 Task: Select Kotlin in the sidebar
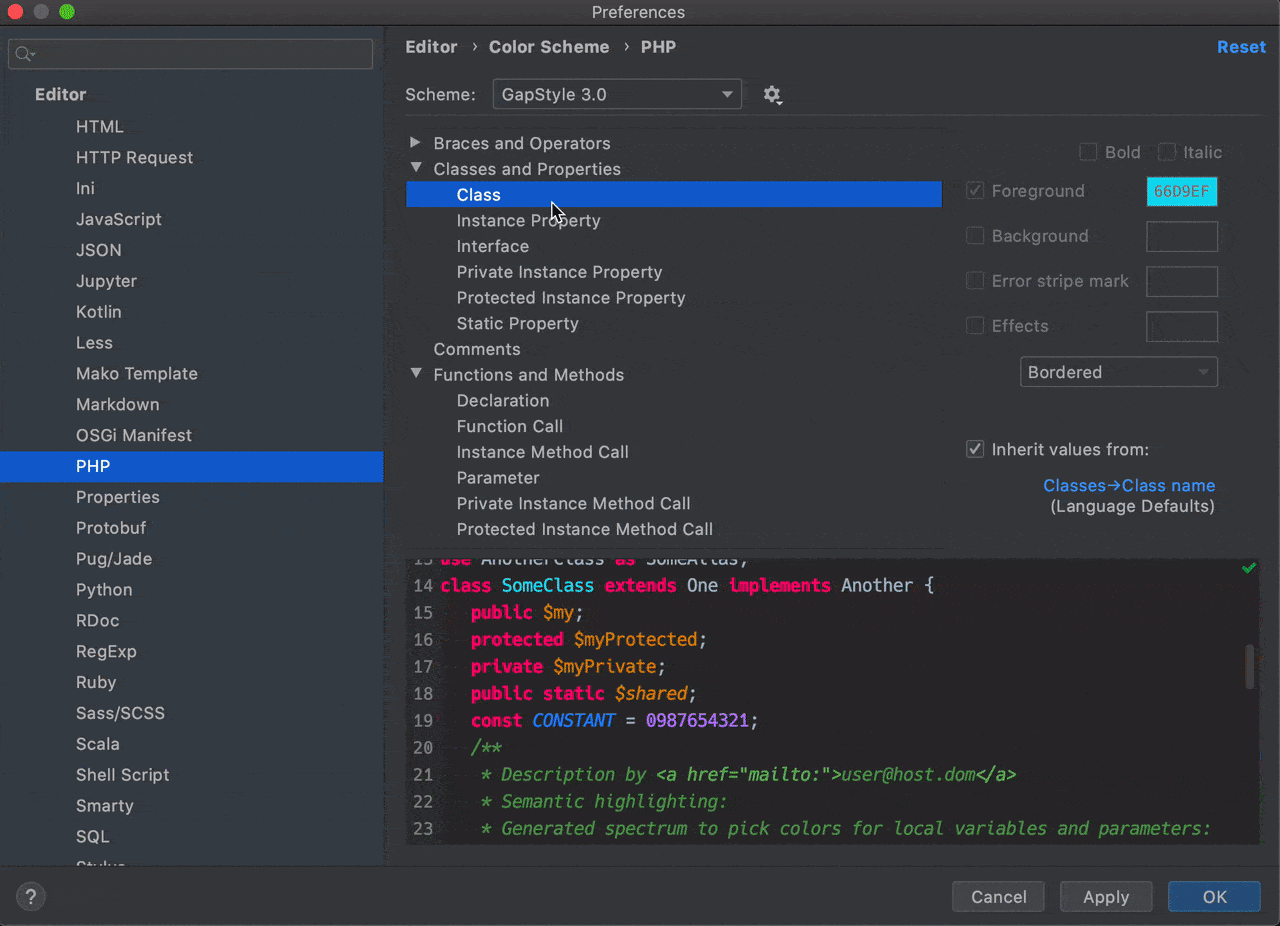(x=98, y=312)
